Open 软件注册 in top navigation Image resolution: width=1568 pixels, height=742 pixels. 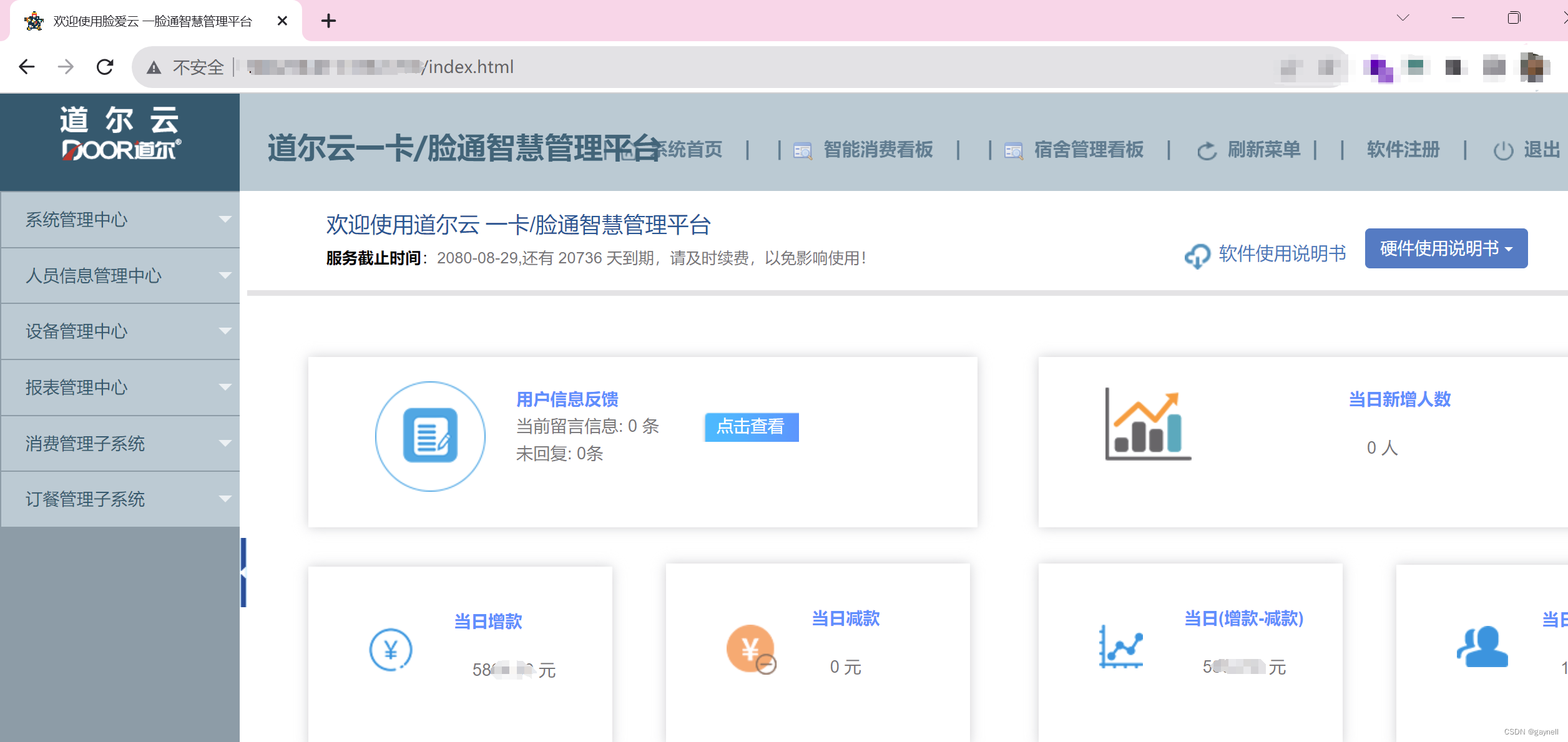point(1403,150)
